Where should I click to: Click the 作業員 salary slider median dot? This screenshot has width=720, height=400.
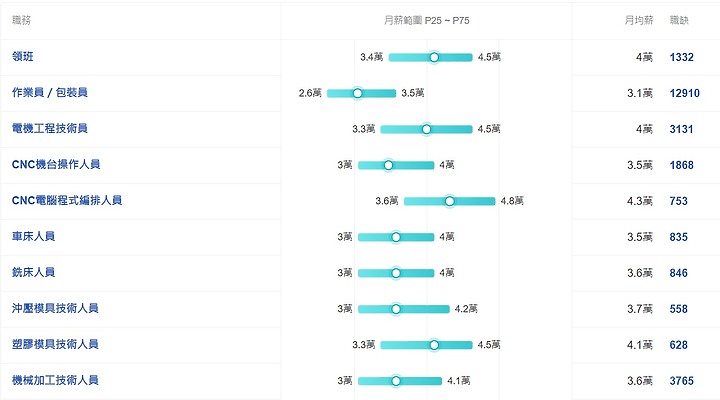[x=357, y=94]
